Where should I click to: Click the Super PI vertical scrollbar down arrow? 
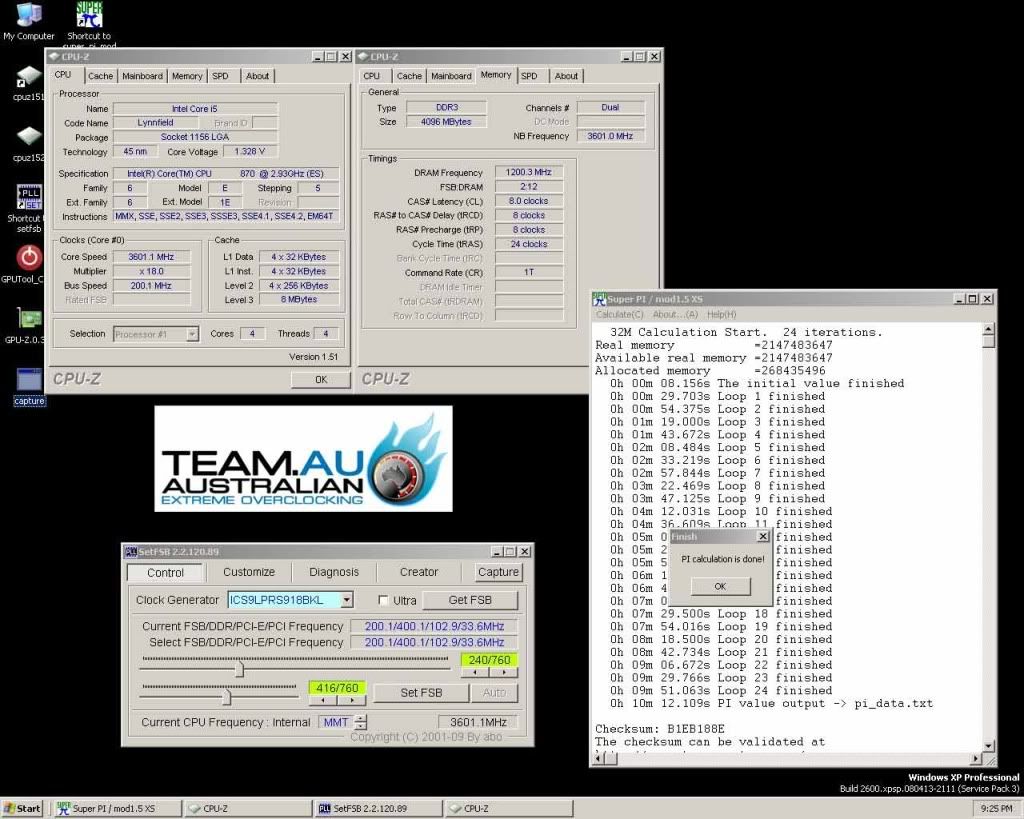tap(989, 746)
